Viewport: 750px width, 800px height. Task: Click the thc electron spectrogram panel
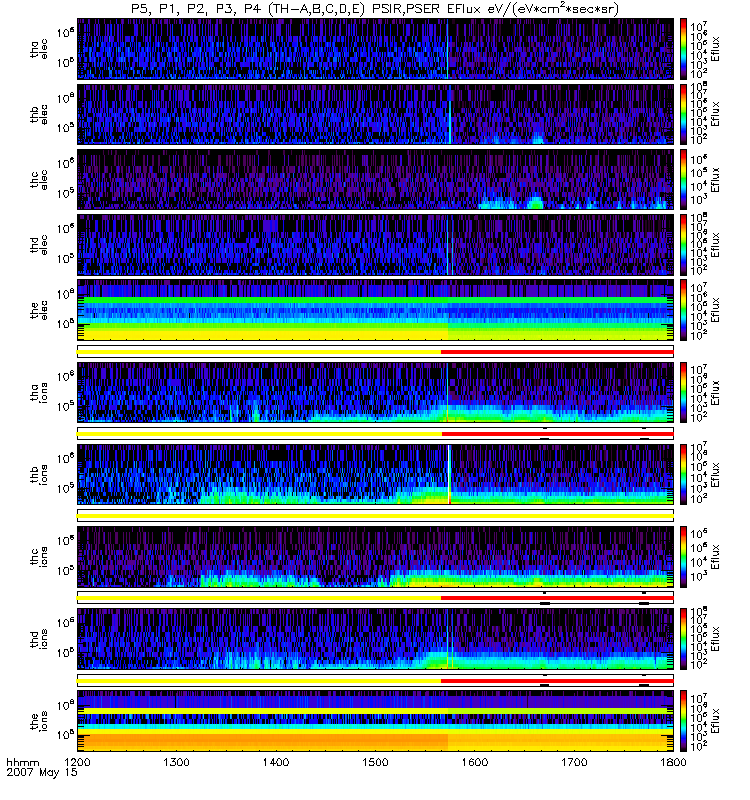tap(376, 180)
